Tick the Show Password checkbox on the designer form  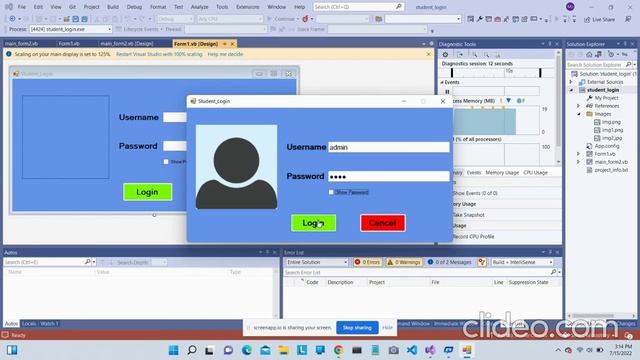(x=166, y=162)
